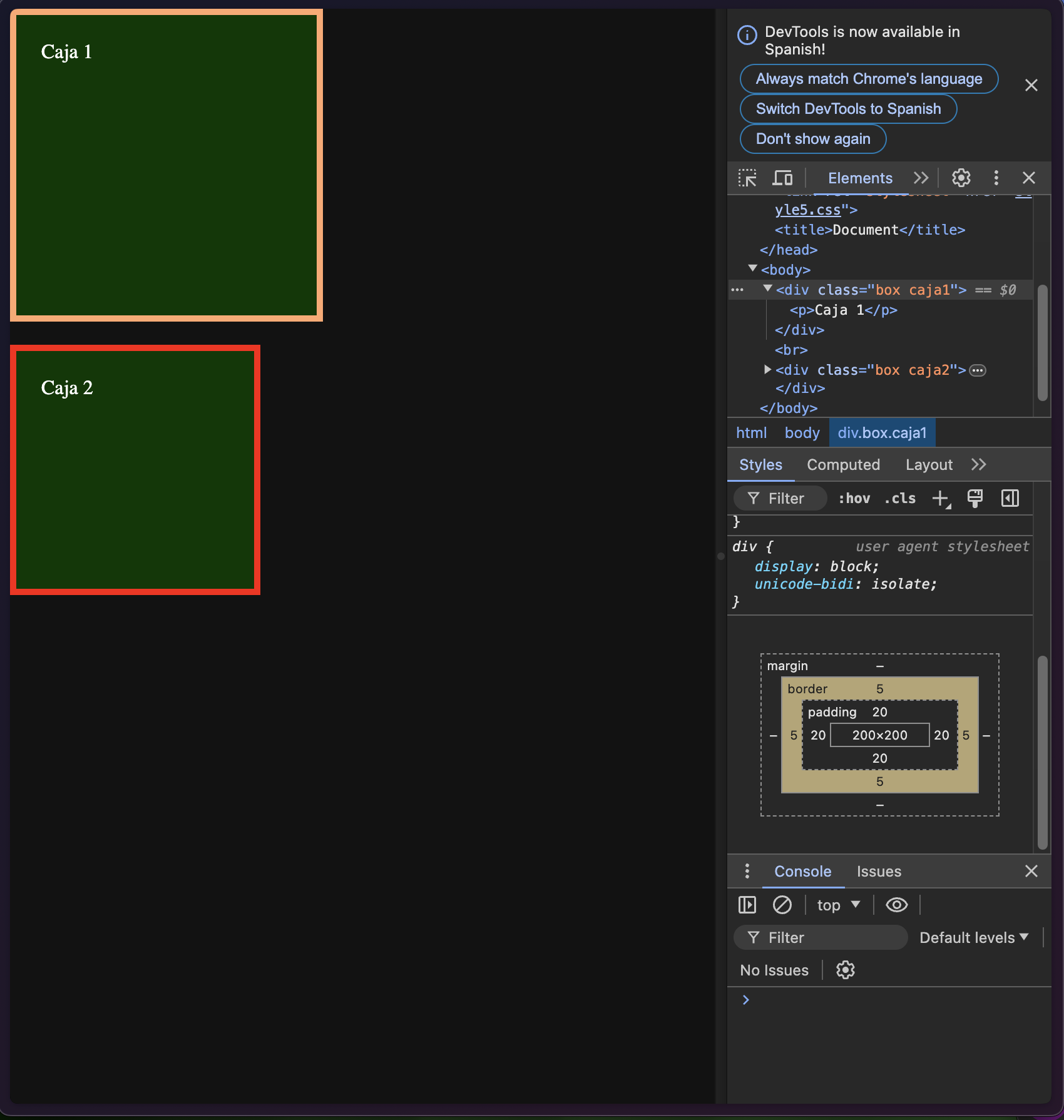Toggle the :hov element state panel

point(854,499)
